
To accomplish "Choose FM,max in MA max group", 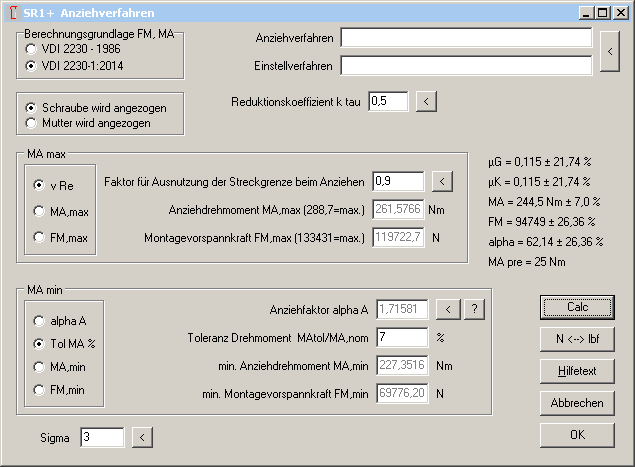I will [38, 237].
